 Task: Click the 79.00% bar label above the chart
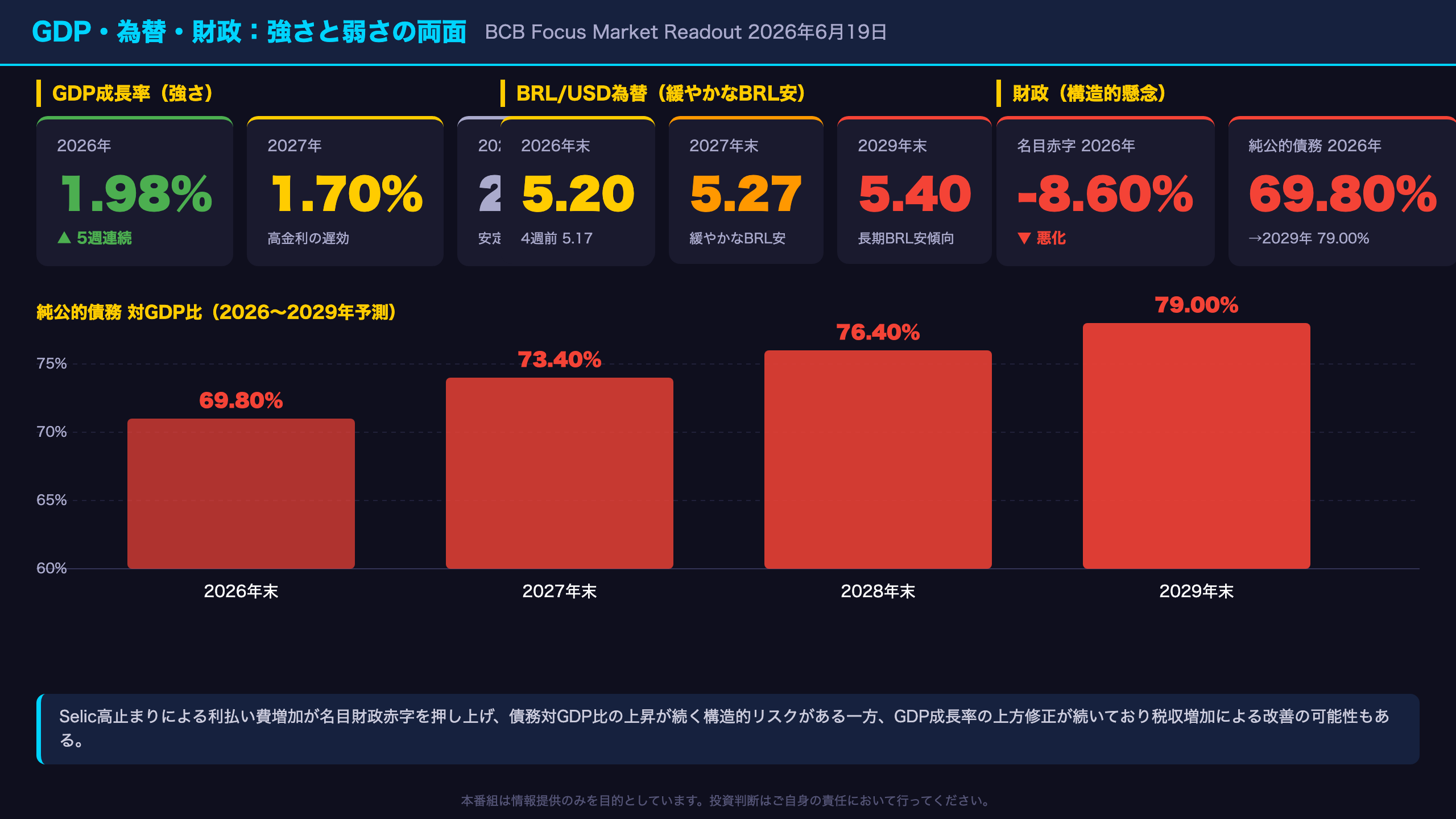tap(1197, 305)
